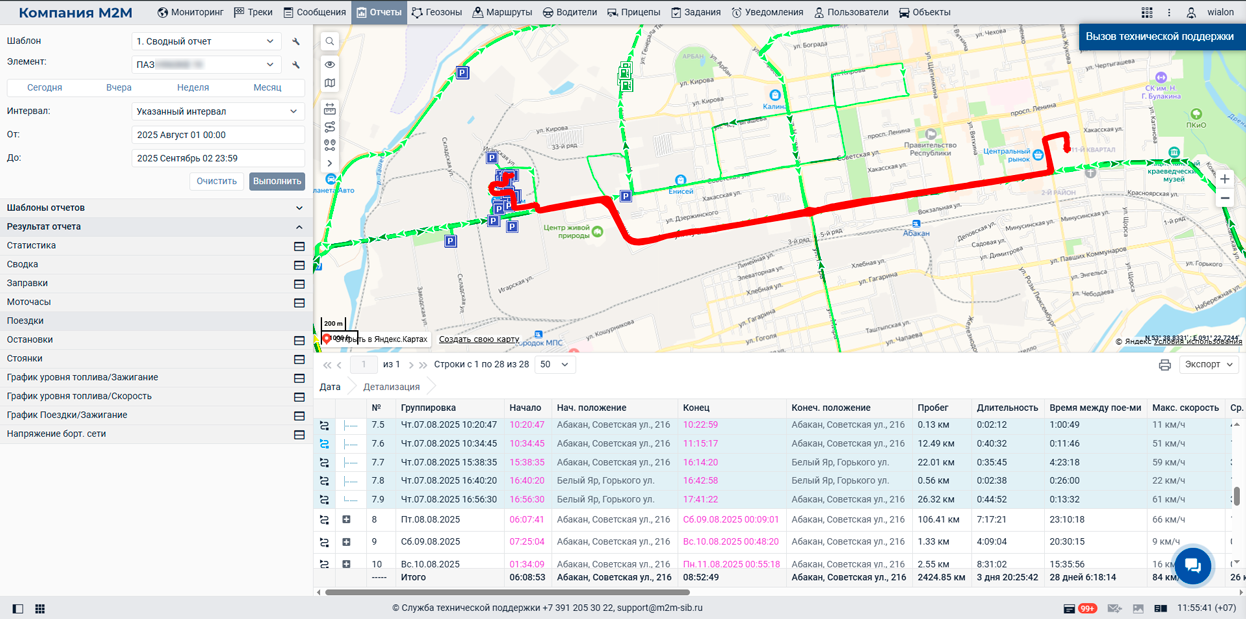Open the Экспорт dropdown

click(1209, 365)
